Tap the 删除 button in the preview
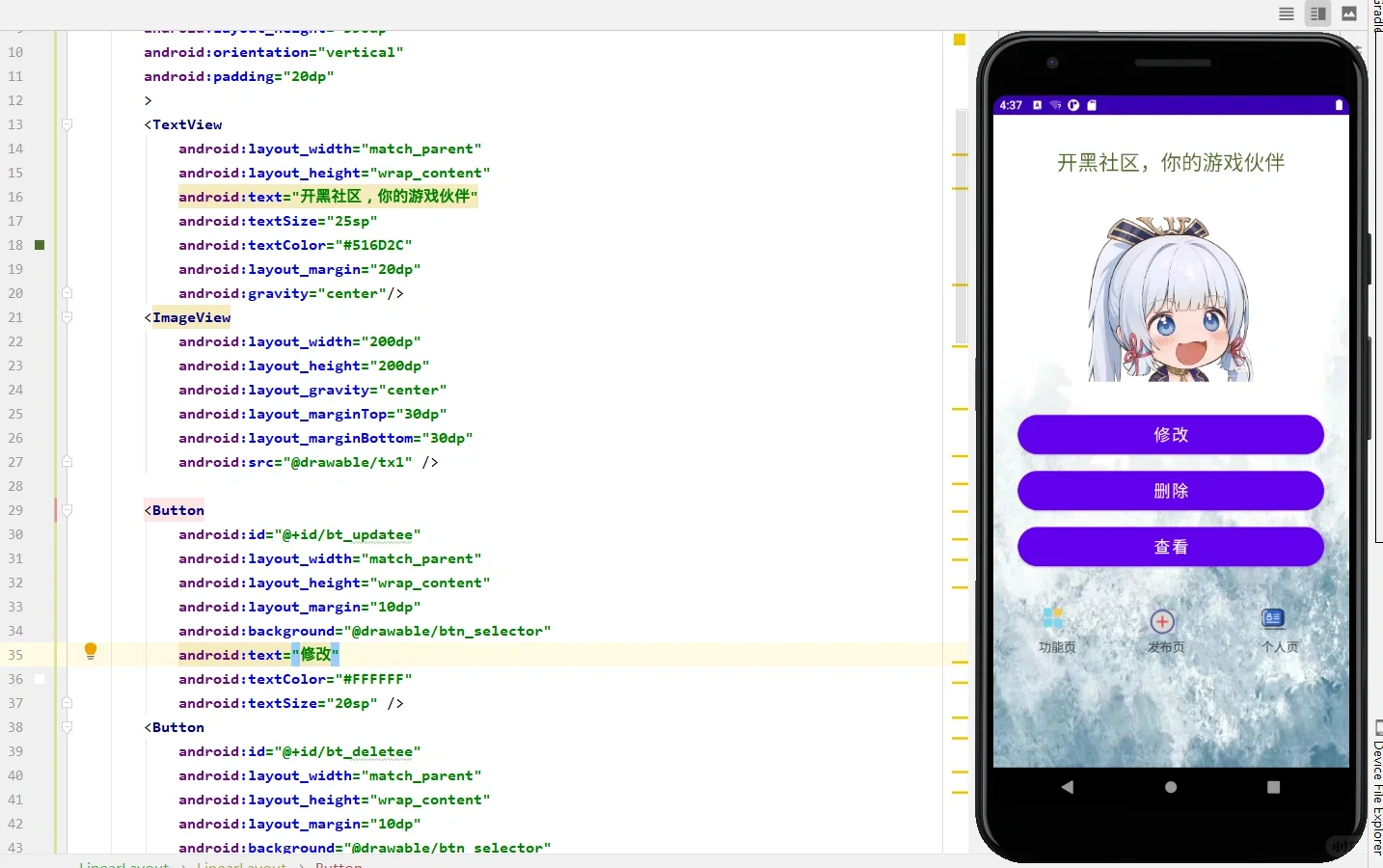The height and width of the screenshot is (868, 1383). (x=1169, y=491)
